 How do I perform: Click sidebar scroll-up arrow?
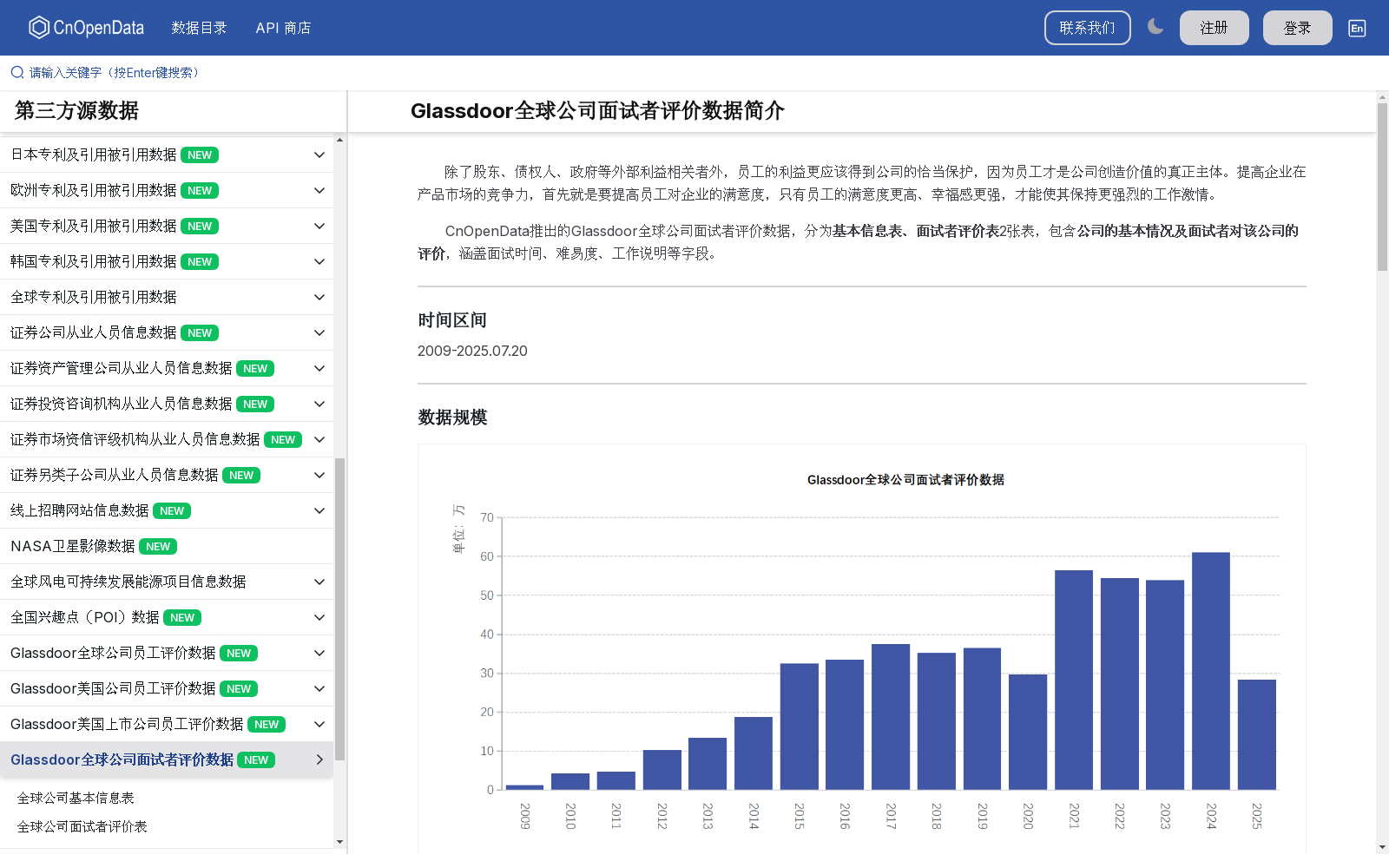(339, 140)
